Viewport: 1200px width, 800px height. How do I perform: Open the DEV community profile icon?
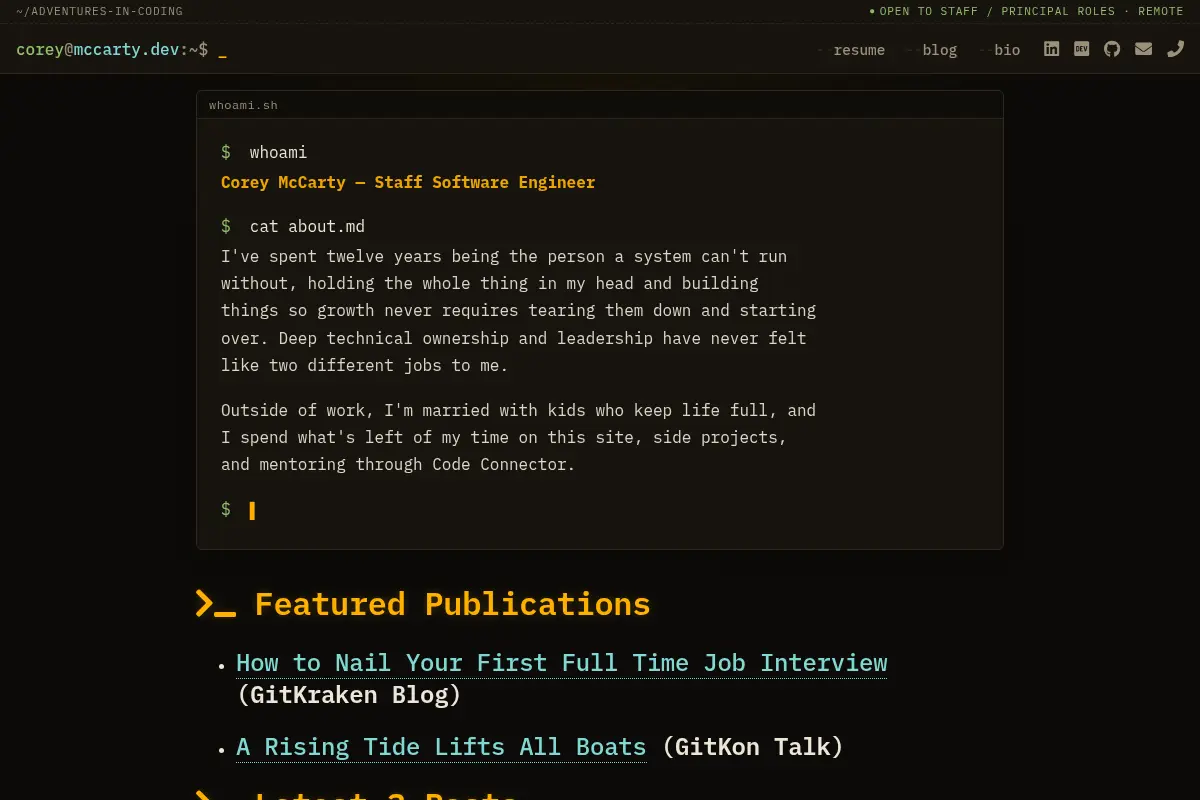[1081, 49]
